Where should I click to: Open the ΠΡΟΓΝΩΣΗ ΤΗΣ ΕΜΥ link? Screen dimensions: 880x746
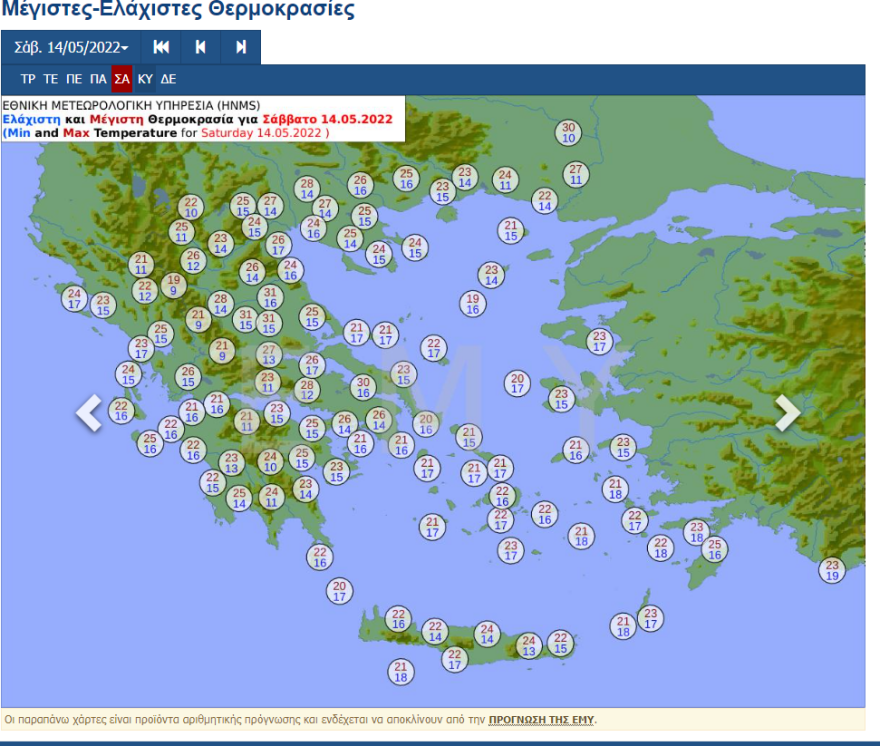pos(542,719)
